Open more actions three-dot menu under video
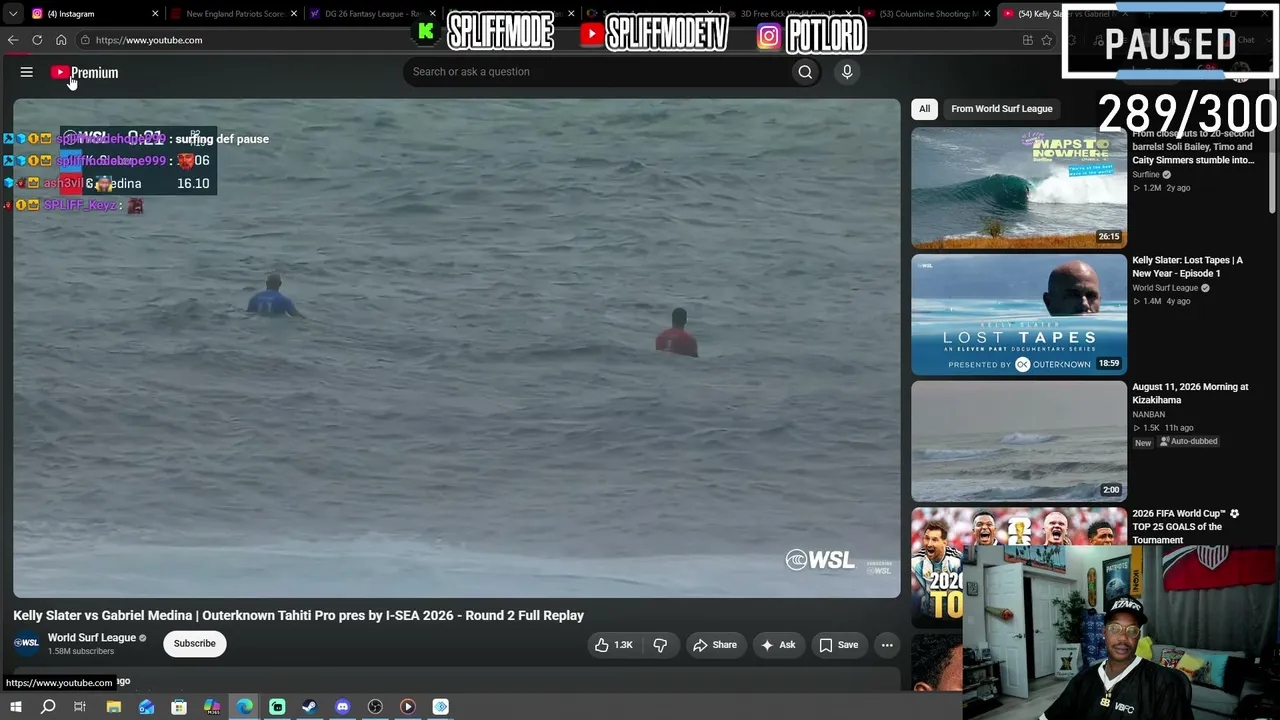Screen dimensions: 1280x720 (887, 645)
